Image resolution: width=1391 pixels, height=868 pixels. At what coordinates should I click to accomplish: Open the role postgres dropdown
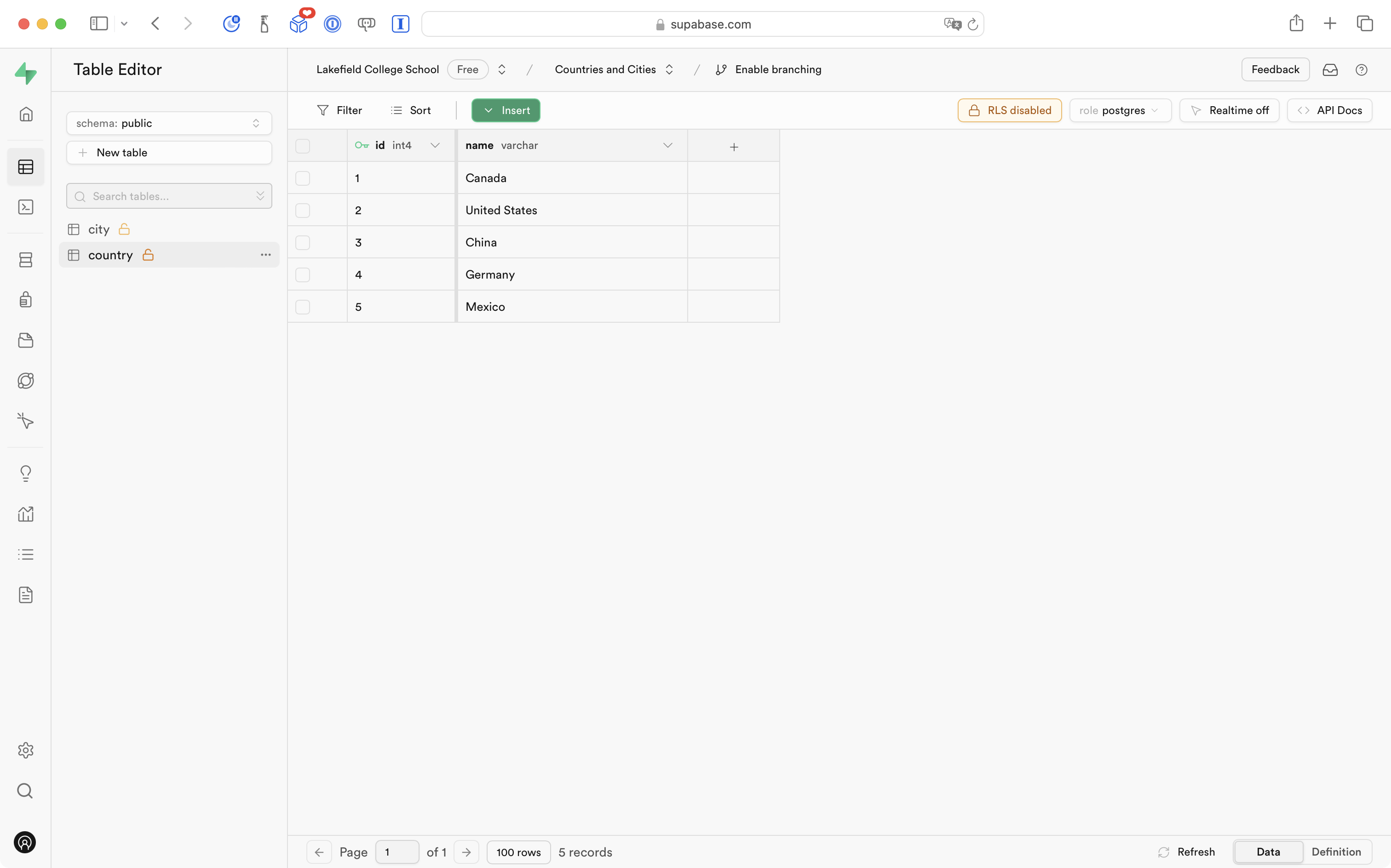click(1119, 110)
